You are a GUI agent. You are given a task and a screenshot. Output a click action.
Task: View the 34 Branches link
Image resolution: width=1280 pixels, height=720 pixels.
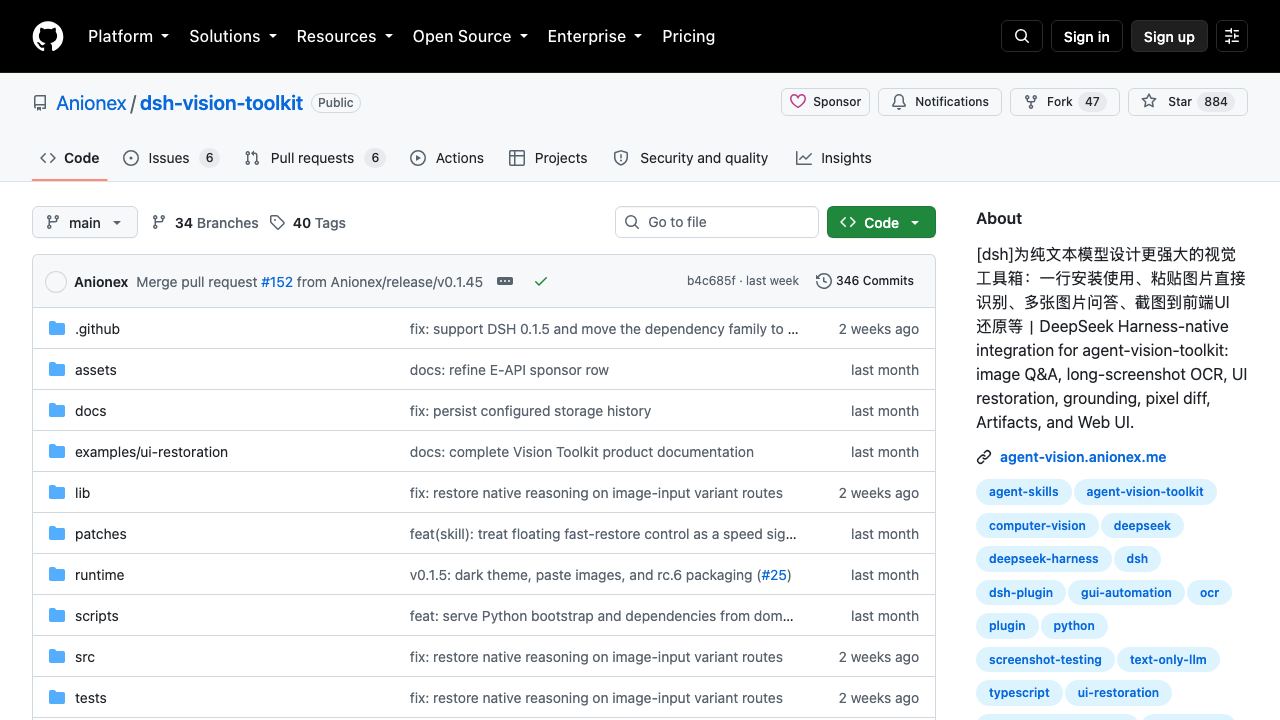[205, 222]
